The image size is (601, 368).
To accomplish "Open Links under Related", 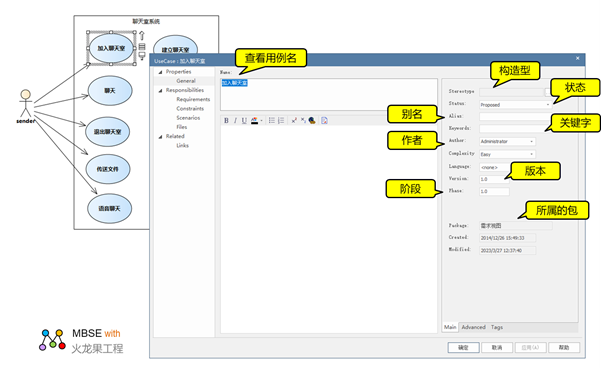I will 182,145.
